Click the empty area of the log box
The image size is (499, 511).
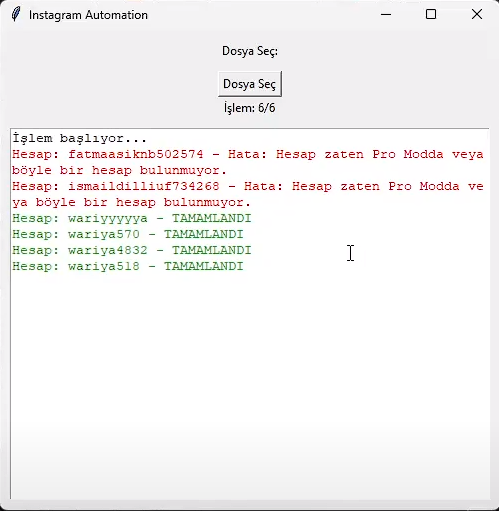[x=250, y=383]
